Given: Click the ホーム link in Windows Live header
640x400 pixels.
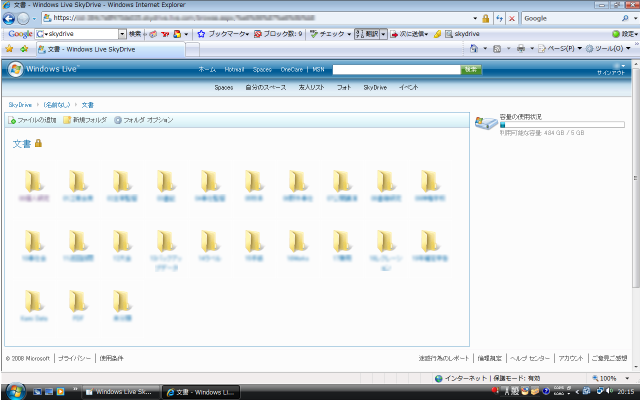Looking at the screenshot, I should (207, 69).
